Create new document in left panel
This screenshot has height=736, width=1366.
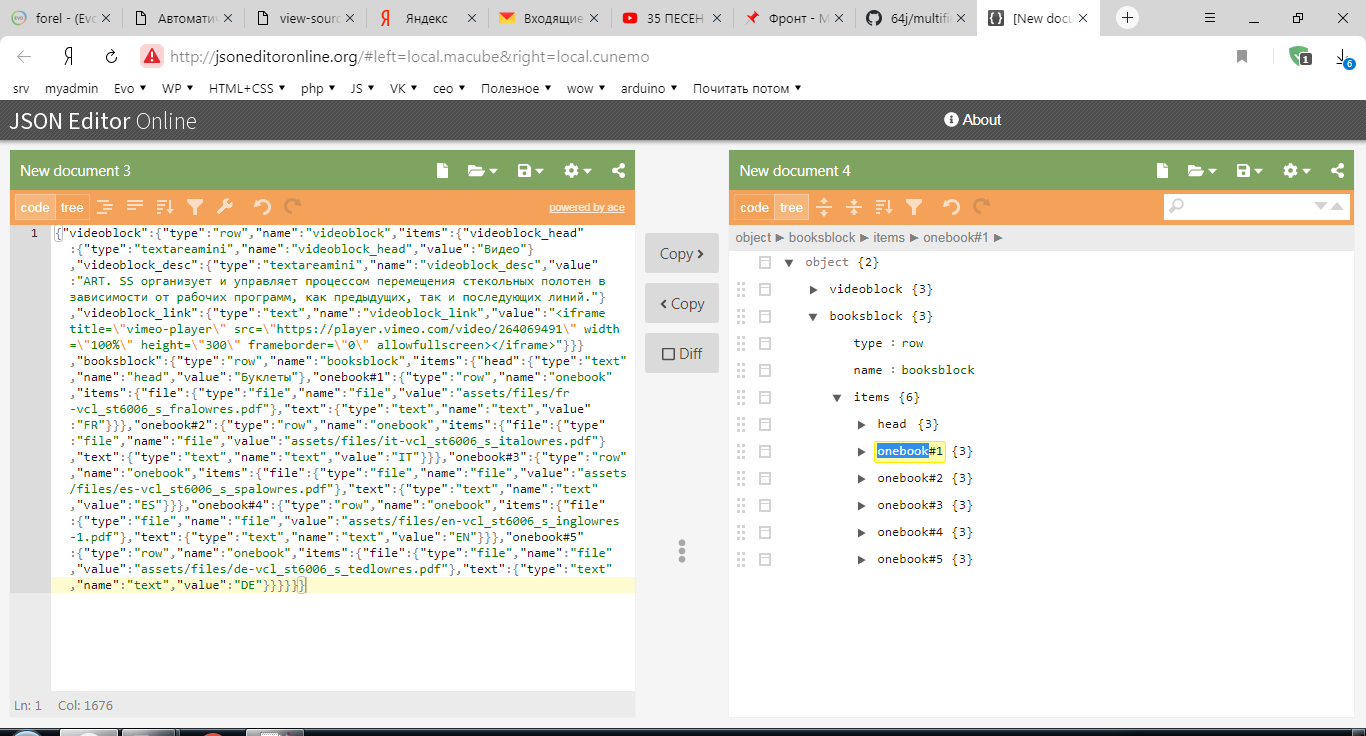click(x=442, y=171)
